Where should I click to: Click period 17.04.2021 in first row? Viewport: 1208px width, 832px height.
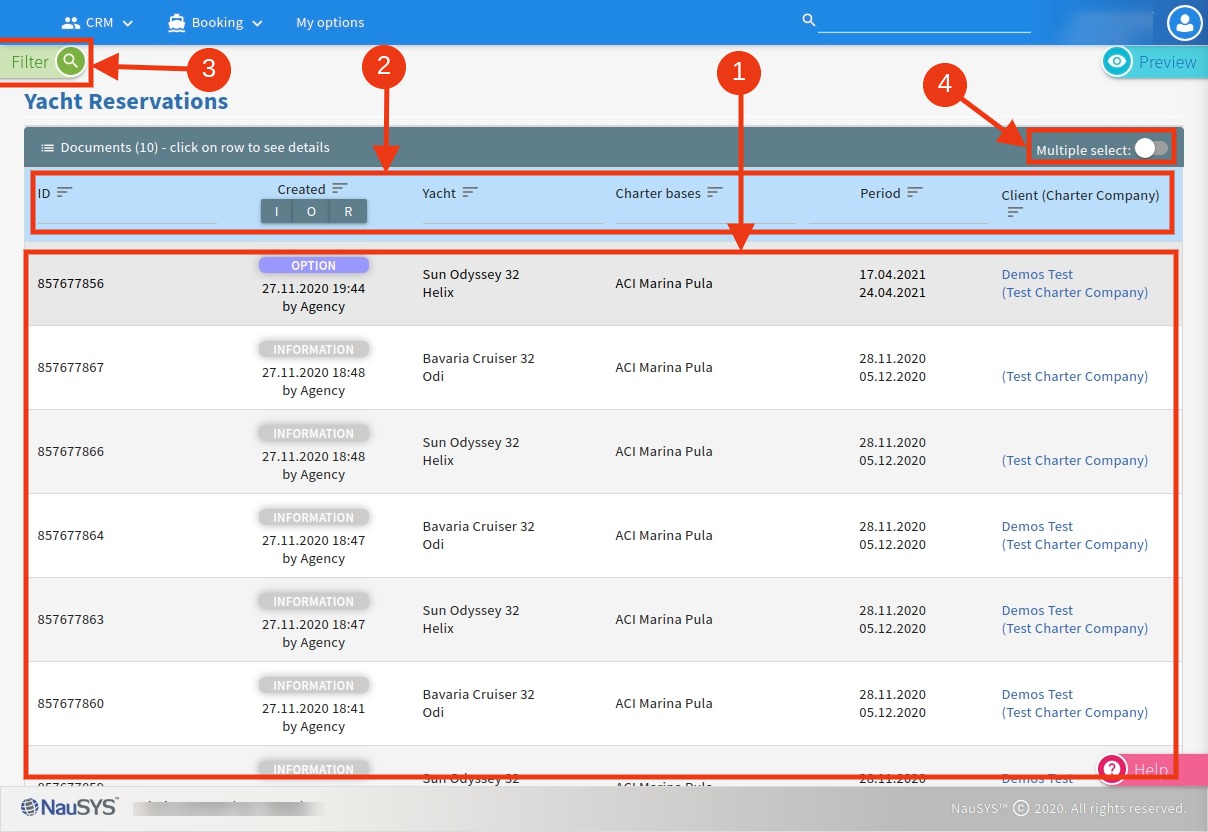892,275
